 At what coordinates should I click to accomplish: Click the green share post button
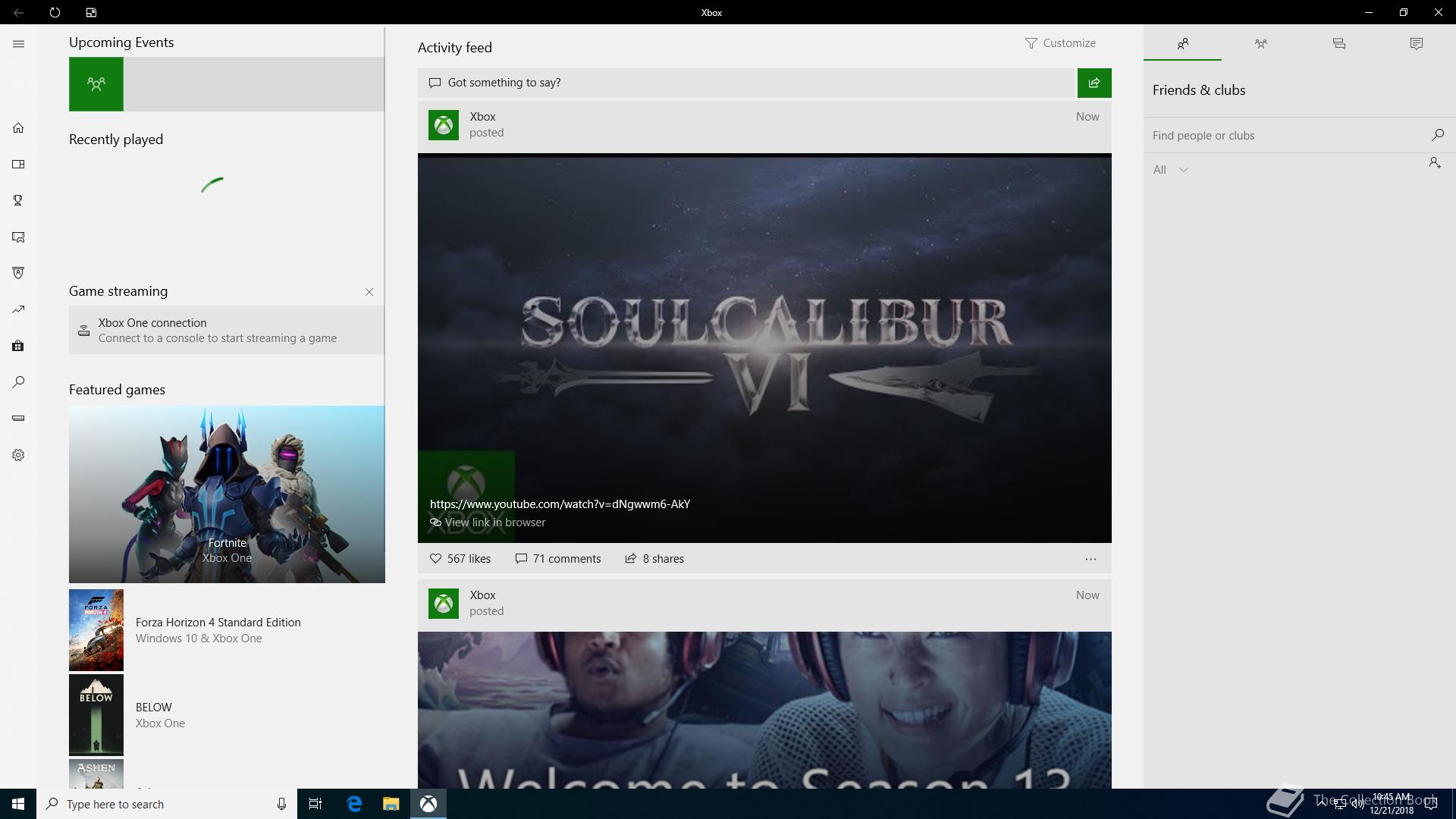(x=1094, y=83)
